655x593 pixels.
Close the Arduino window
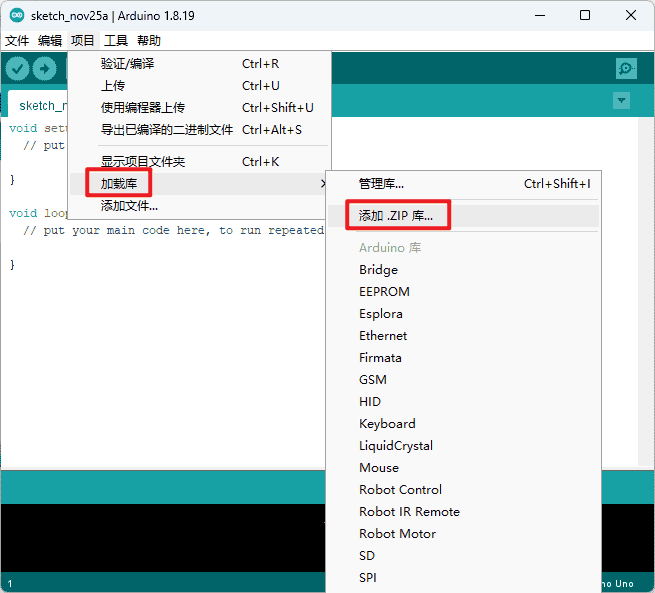pyautogui.click(x=631, y=15)
